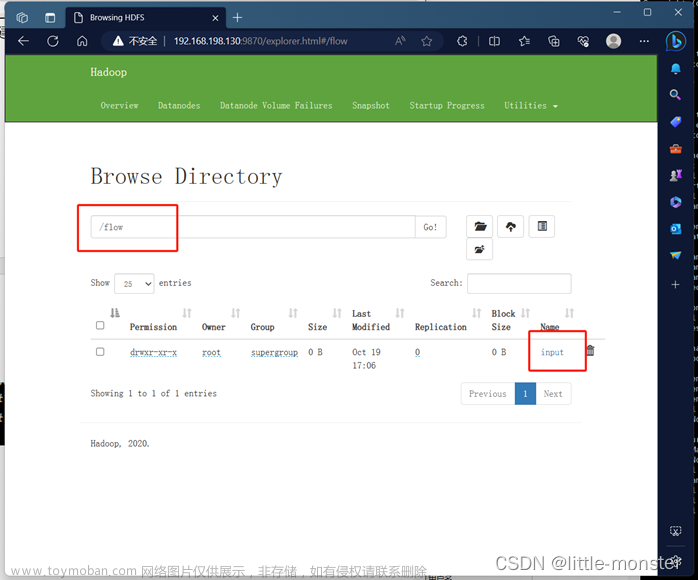Click the drwxr-xr-x permission link

click(x=153, y=352)
